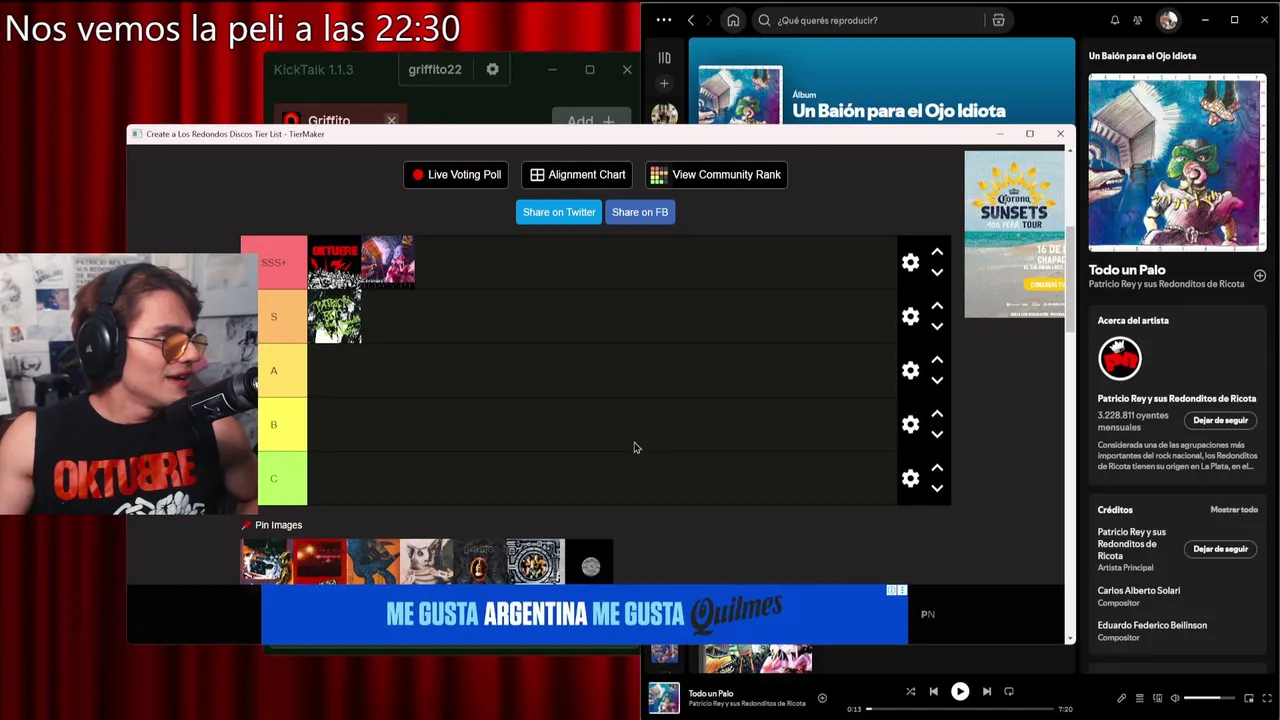Open Acerca del artista card
The image size is (1280, 720).
coord(1177,395)
